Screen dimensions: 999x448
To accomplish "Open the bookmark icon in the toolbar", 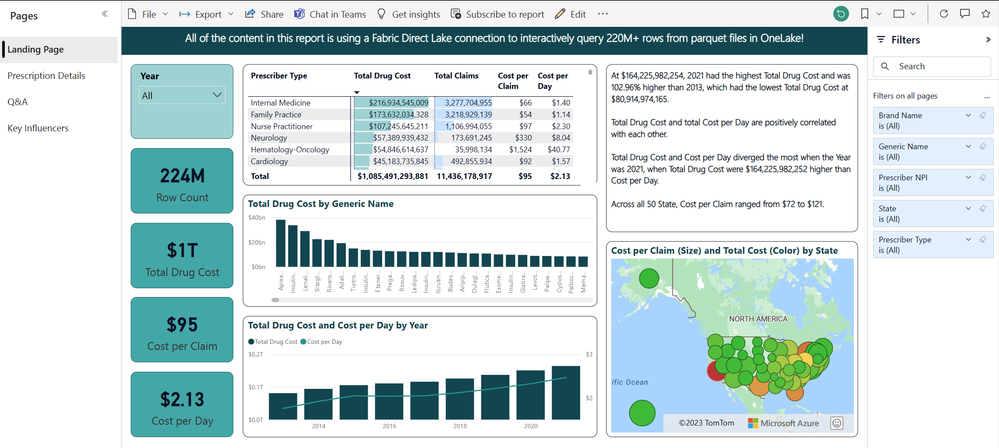I will point(865,14).
